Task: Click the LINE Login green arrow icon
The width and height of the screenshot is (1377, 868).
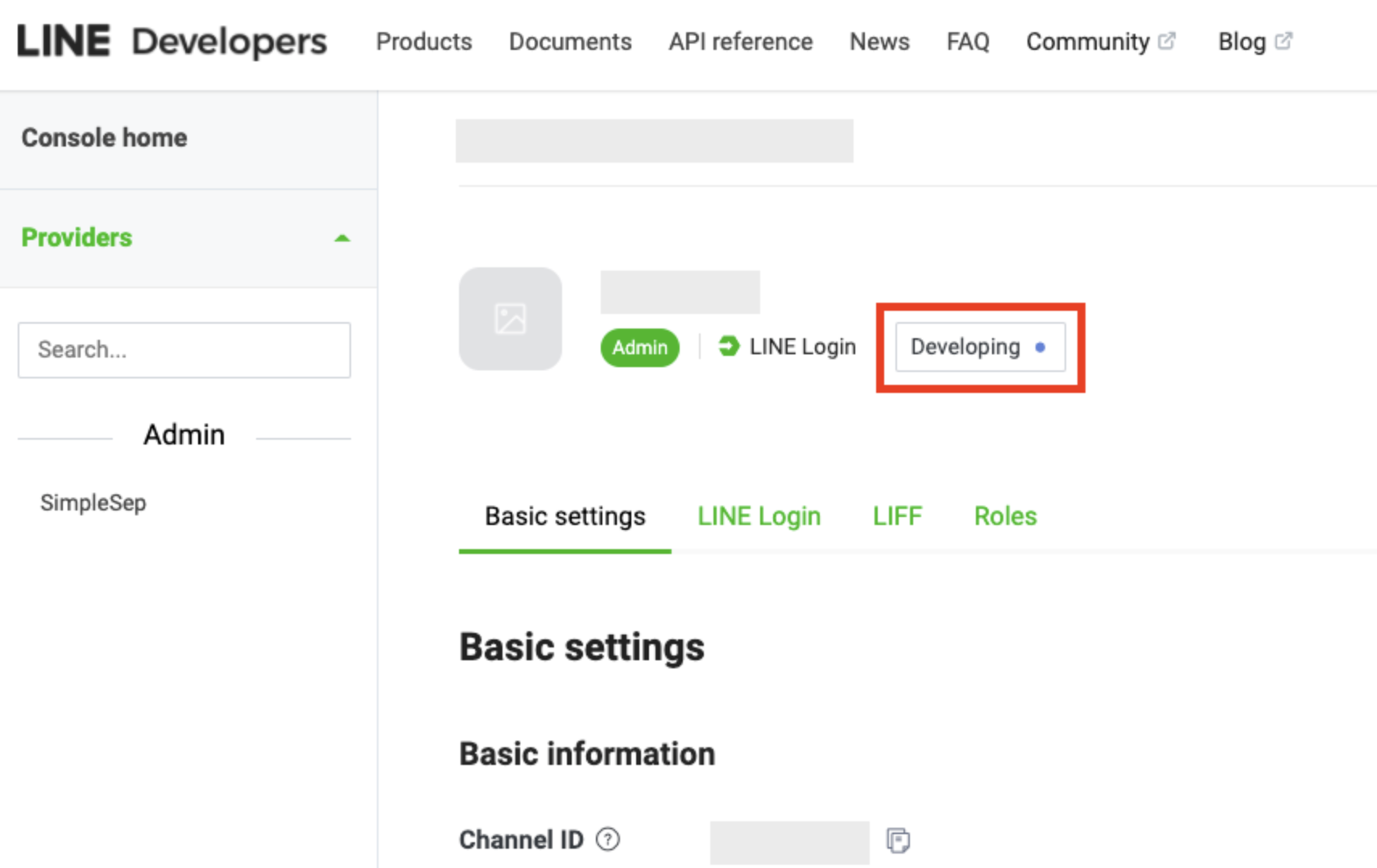Action: click(729, 346)
